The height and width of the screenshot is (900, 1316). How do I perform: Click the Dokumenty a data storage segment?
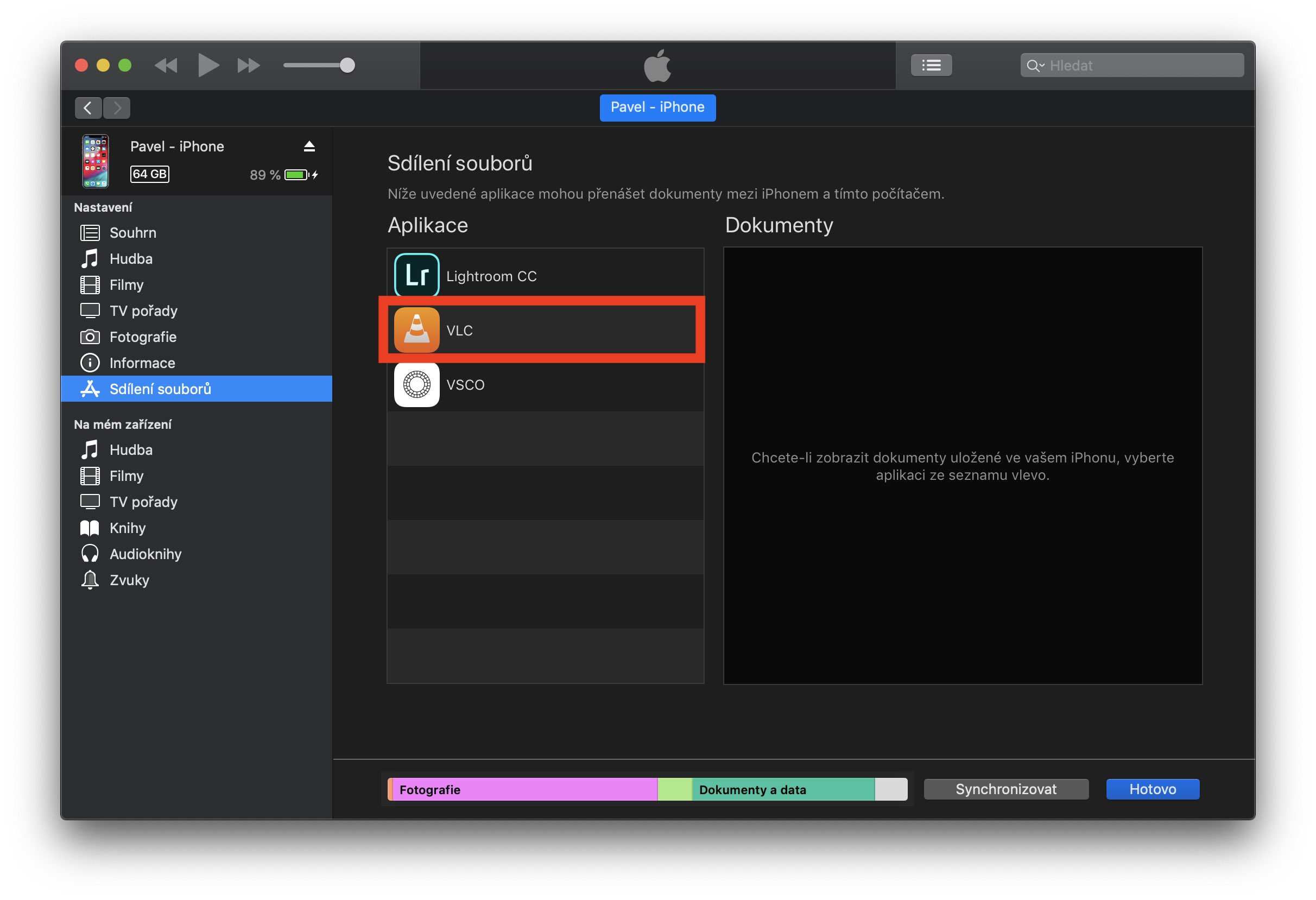click(x=783, y=790)
